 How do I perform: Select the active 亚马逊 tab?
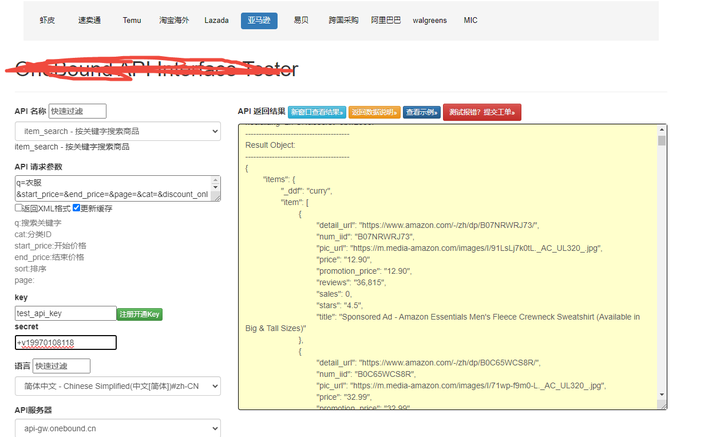pyautogui.click(x=259, y=21)
